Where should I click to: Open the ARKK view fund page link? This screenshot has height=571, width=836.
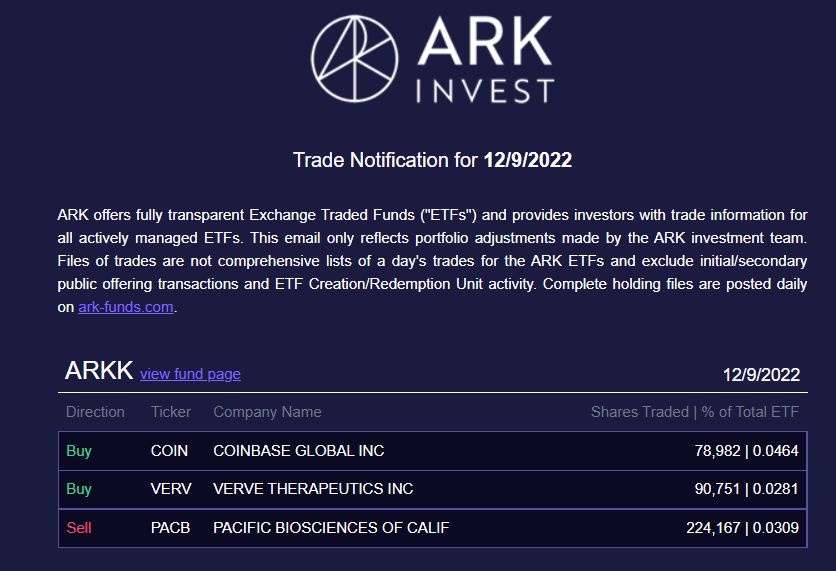190,374
